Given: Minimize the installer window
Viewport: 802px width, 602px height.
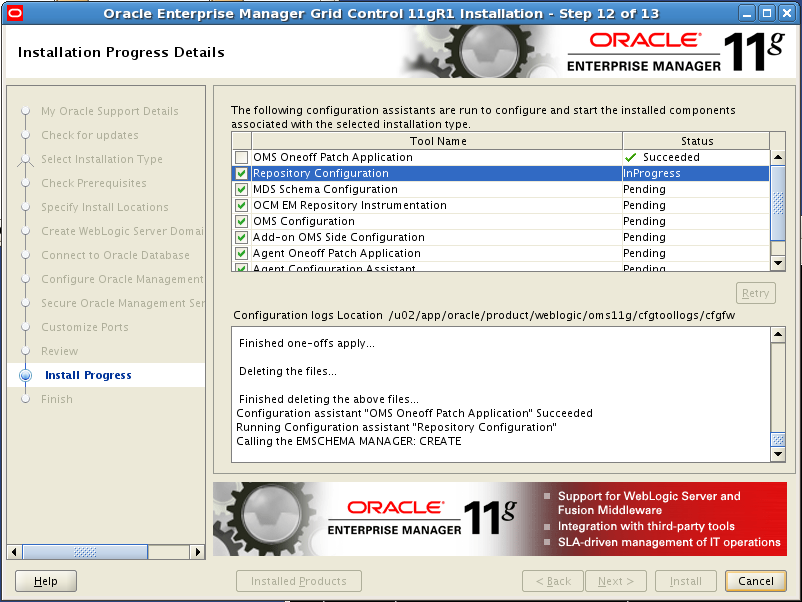Looking at the screenshot, I should tap(747, 13).
